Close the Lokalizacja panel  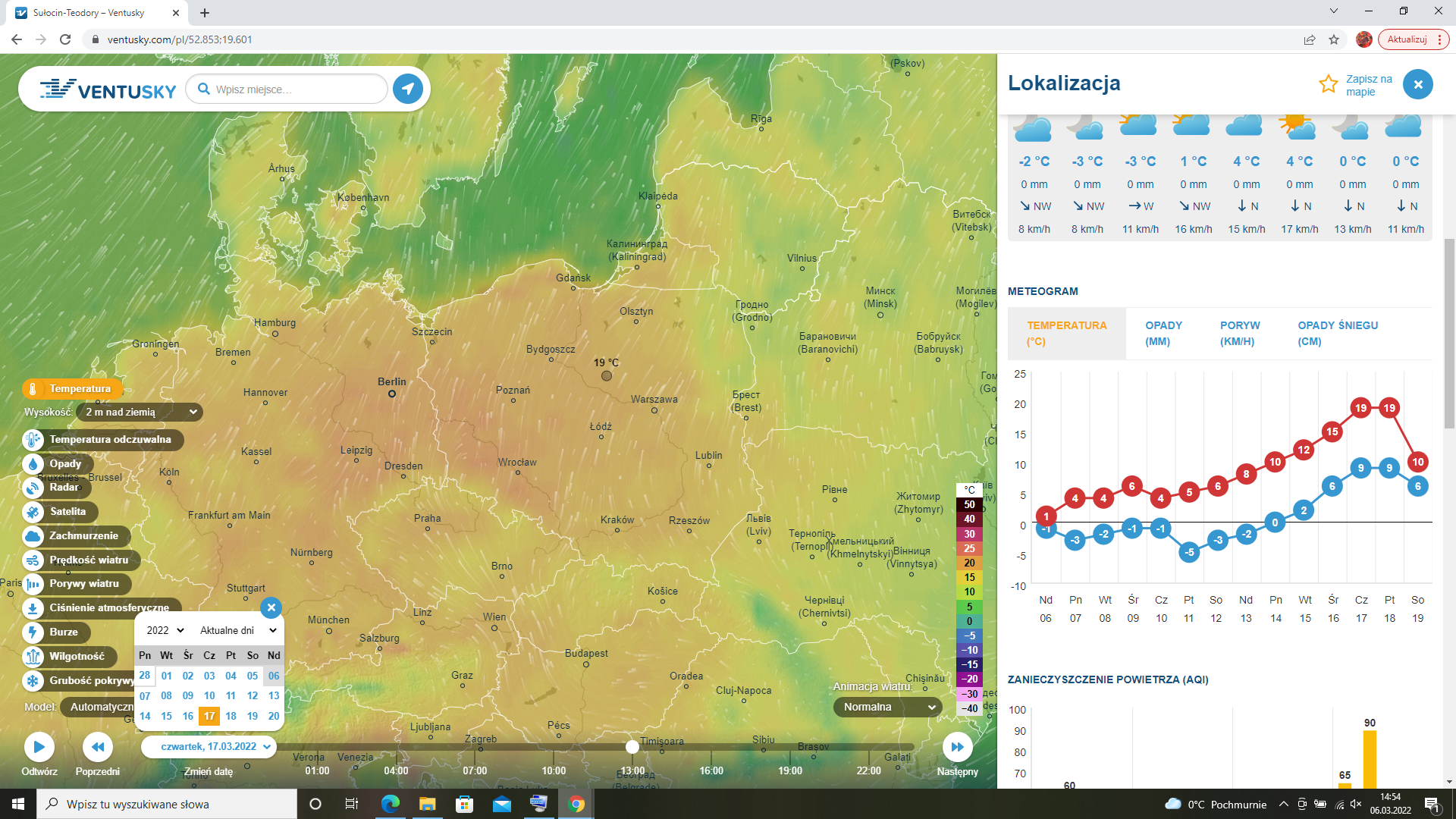[x=1417, y=84]
